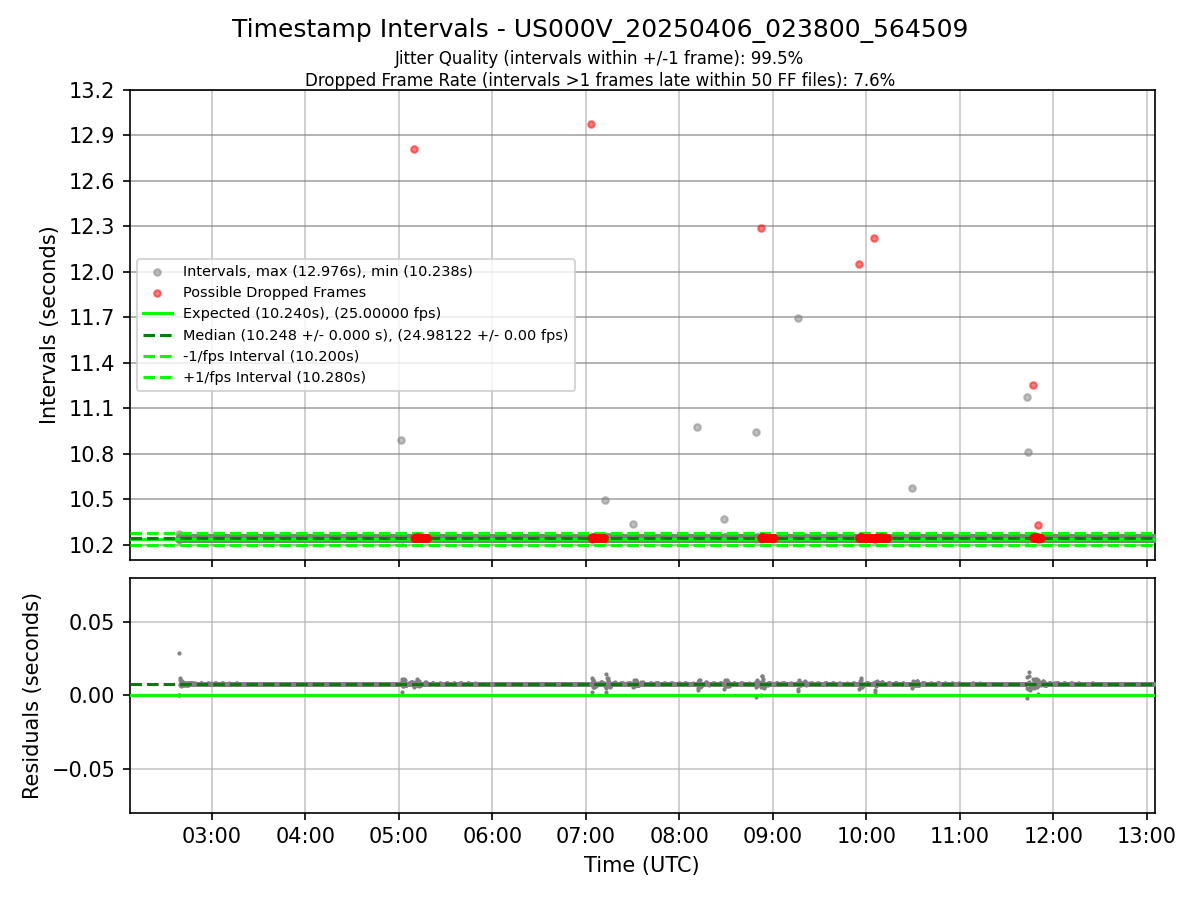Click the 'Residuals (seconds)' y-axis label
The image size is (1200, 900).
click(x=32, y=696)
